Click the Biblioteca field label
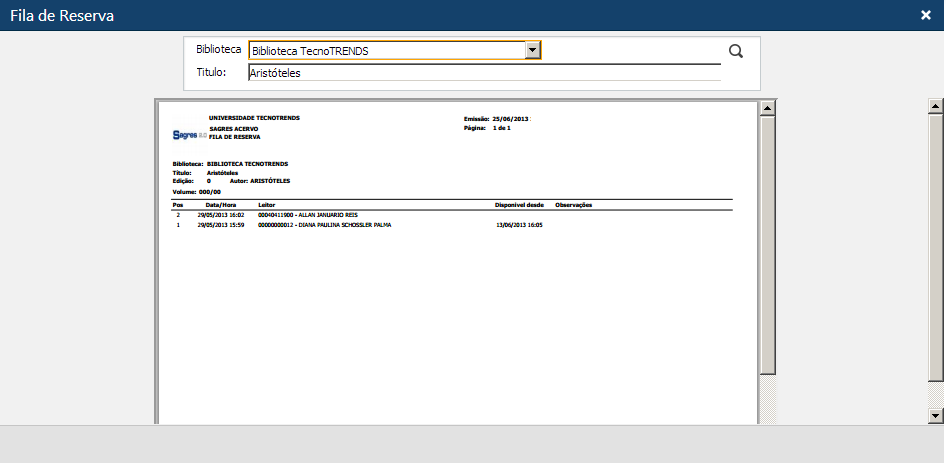 coord(219,49)
